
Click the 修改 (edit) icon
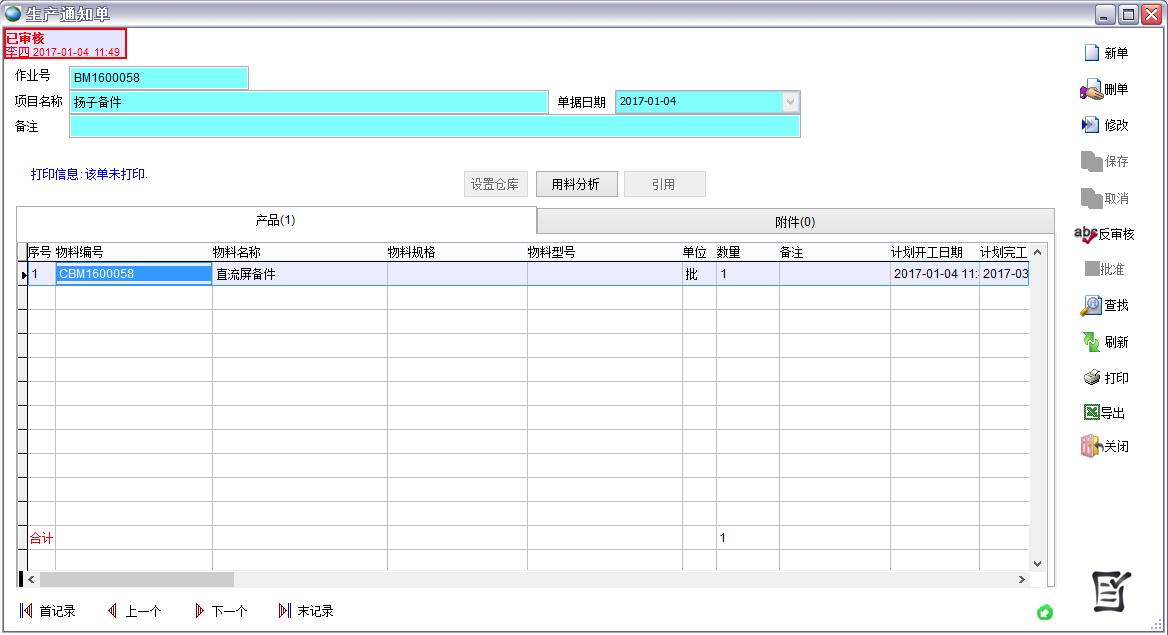1091,125
